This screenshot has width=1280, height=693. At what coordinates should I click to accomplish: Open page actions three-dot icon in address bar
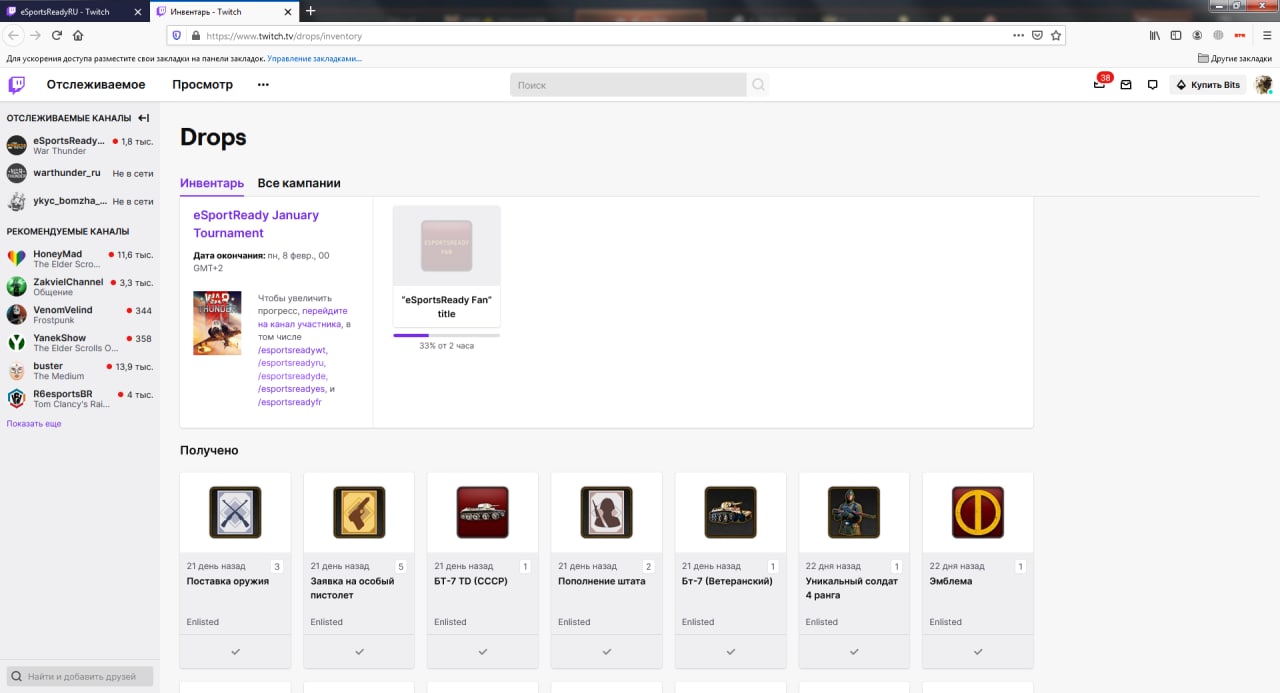[x=1018, y=35]
